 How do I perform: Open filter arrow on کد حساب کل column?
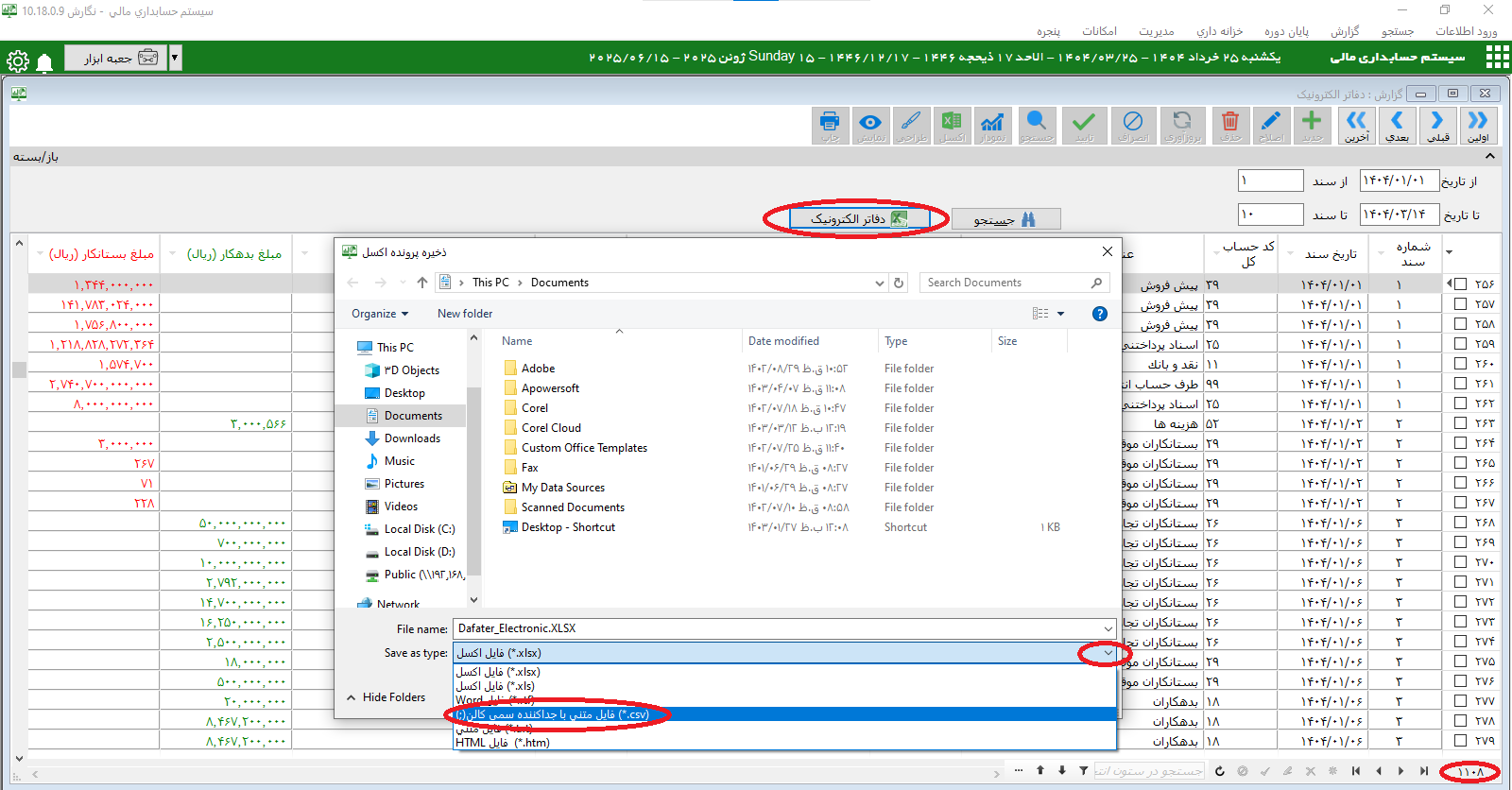coord(1216,253)
